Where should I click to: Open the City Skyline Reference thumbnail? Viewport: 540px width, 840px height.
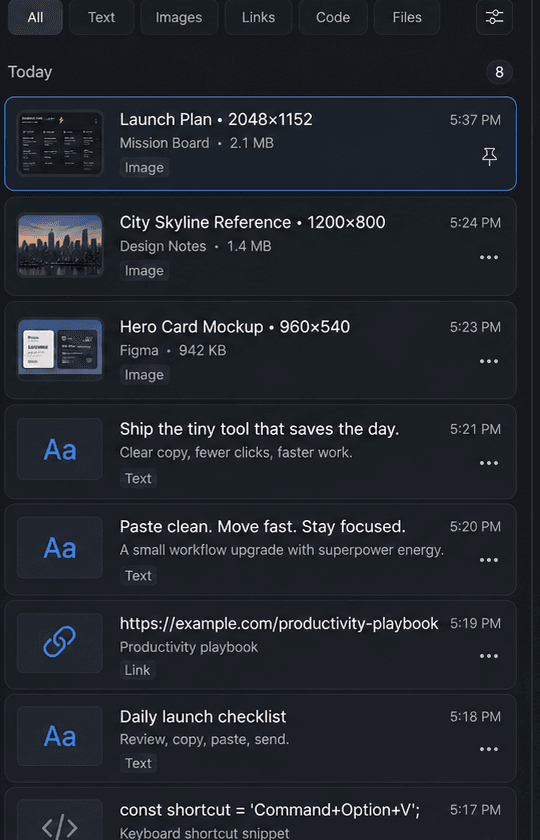point(59,245)
